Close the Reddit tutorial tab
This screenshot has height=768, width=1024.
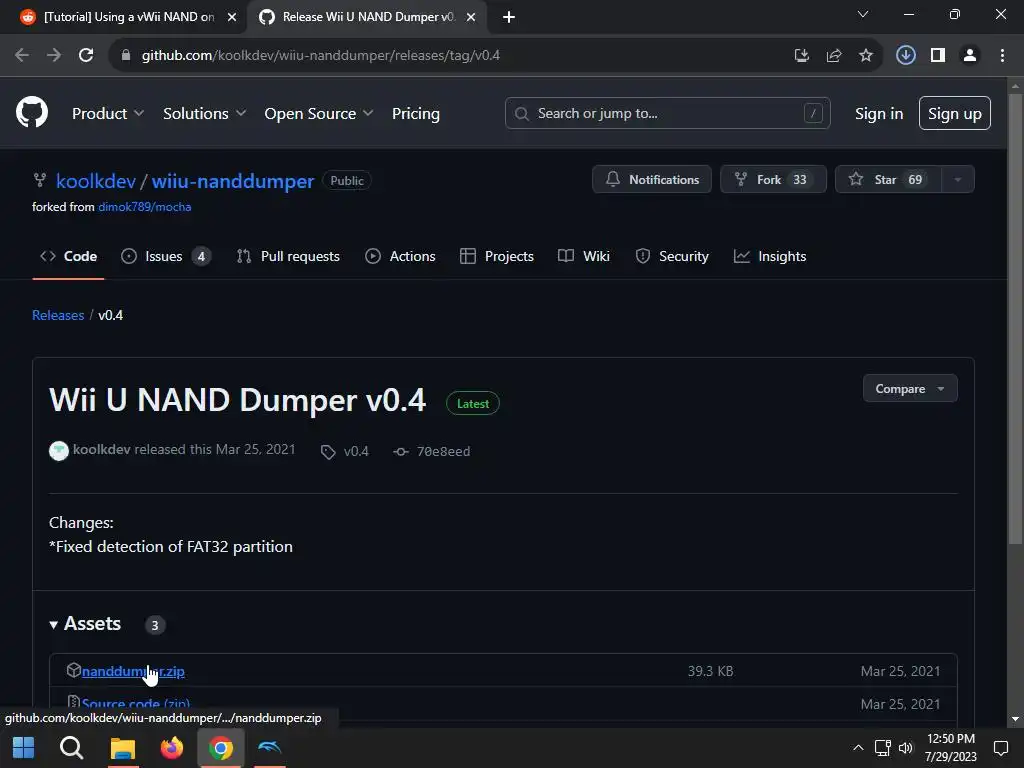(231, 17)
